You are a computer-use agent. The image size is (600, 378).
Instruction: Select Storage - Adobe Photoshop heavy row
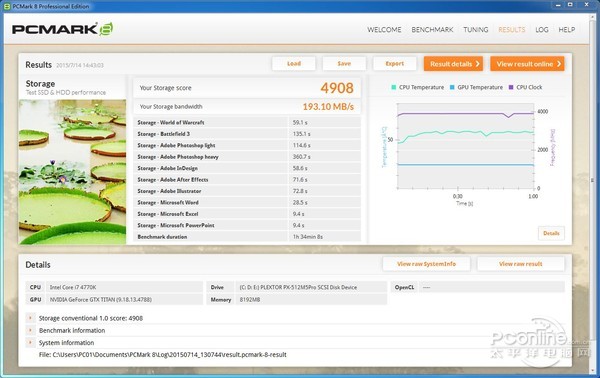(247, 157)
